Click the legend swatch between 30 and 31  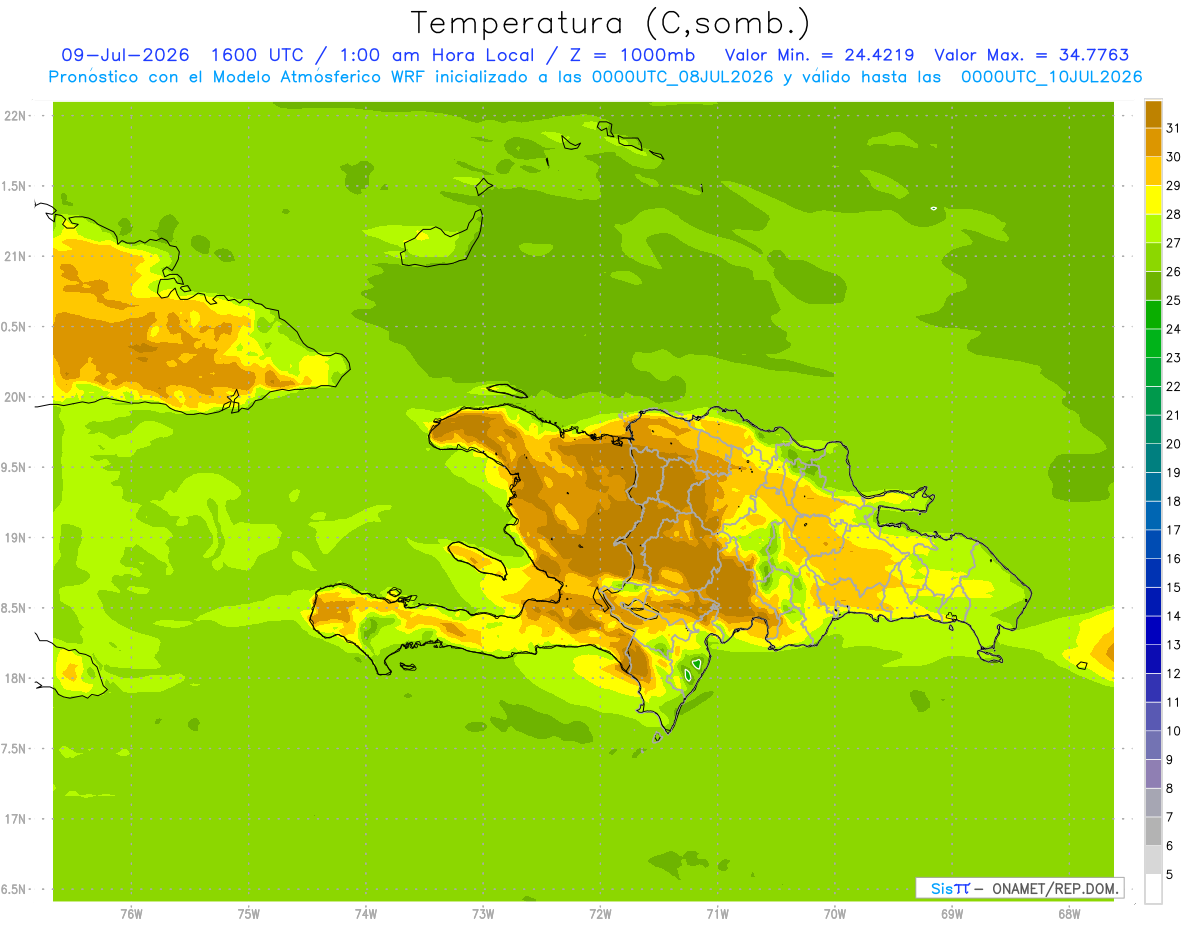pyautogui.click(x=1153, y=142)
